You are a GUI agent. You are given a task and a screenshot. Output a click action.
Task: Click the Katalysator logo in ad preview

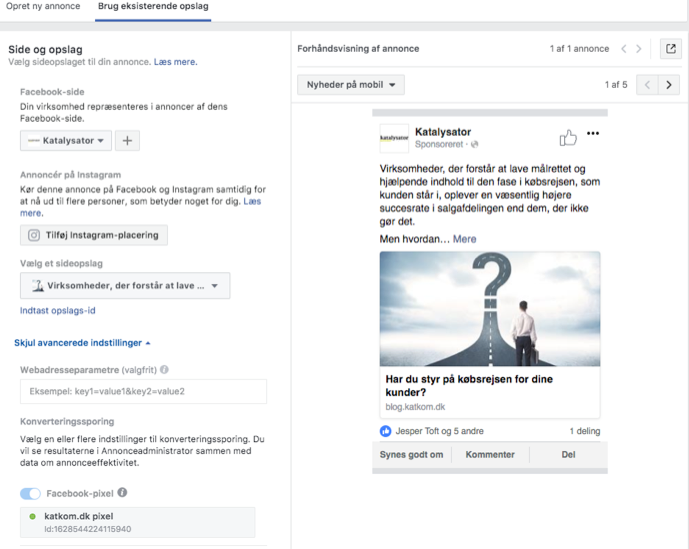[394, 138]
